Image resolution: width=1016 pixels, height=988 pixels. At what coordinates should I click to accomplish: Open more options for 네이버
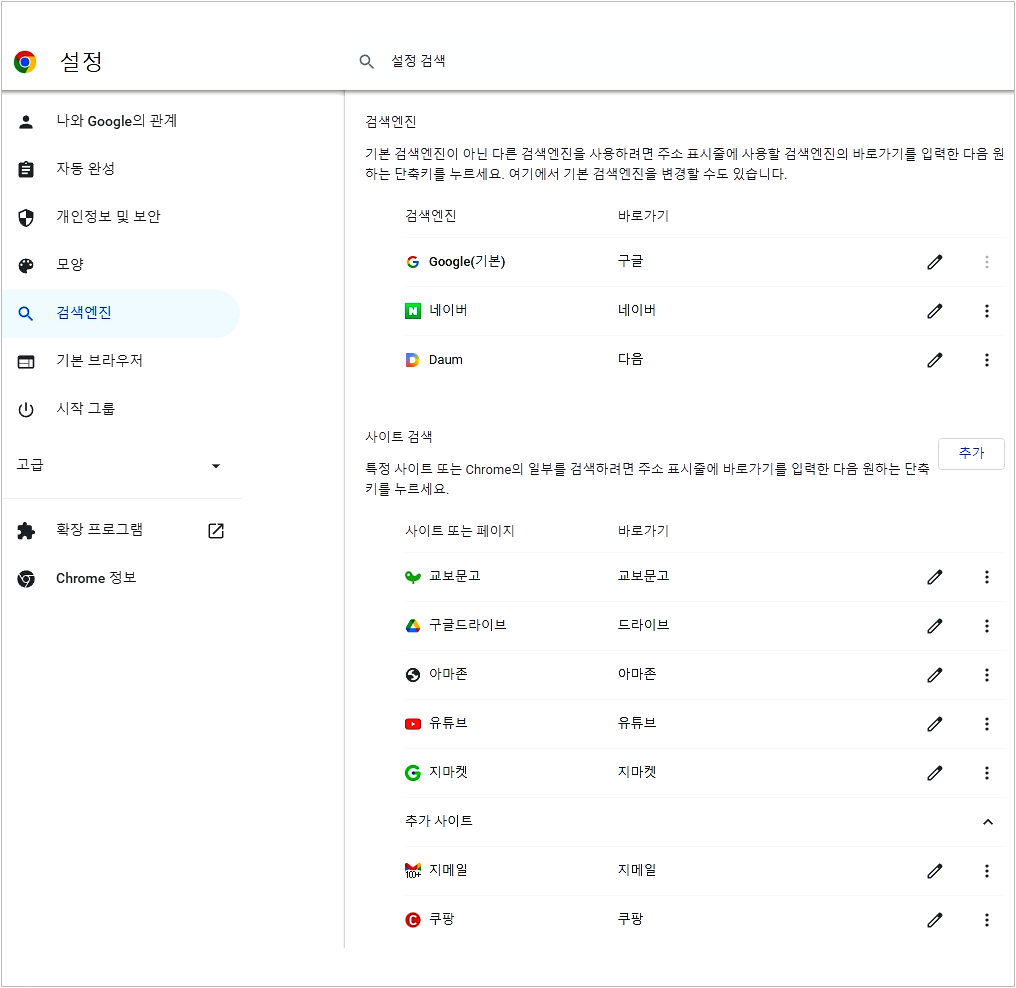986,311
